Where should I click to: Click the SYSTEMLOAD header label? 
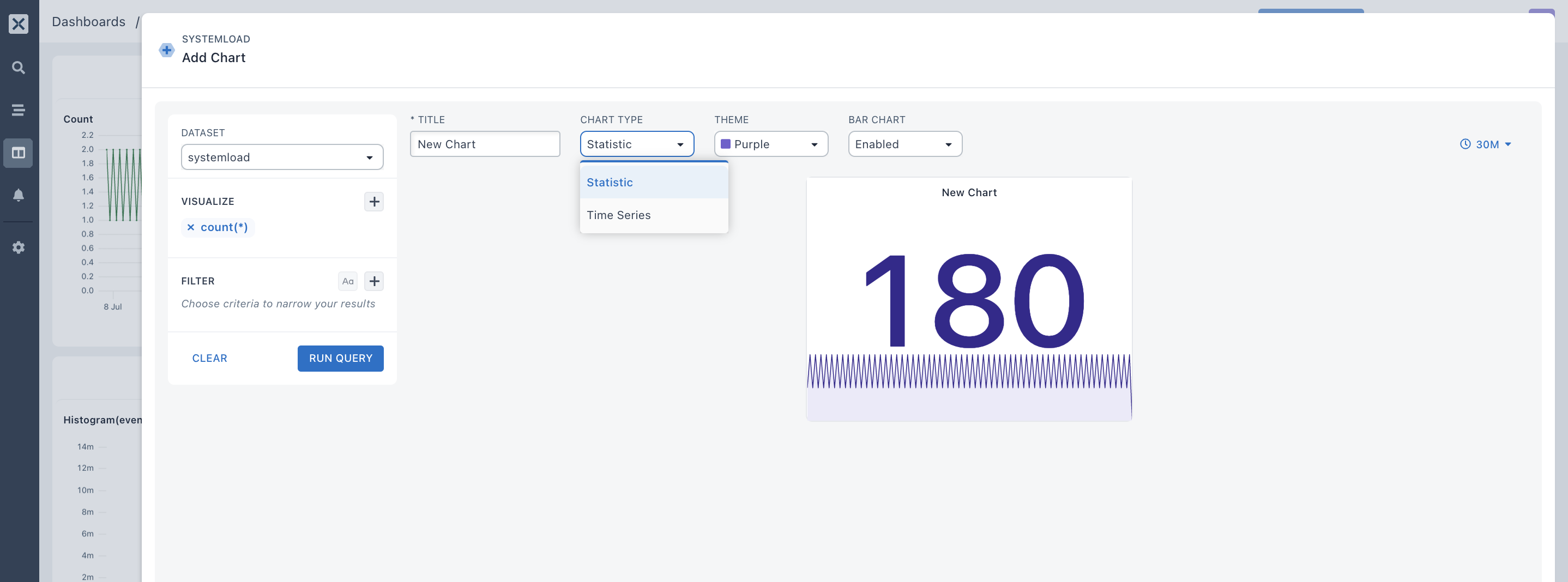[x=216, y=39]
